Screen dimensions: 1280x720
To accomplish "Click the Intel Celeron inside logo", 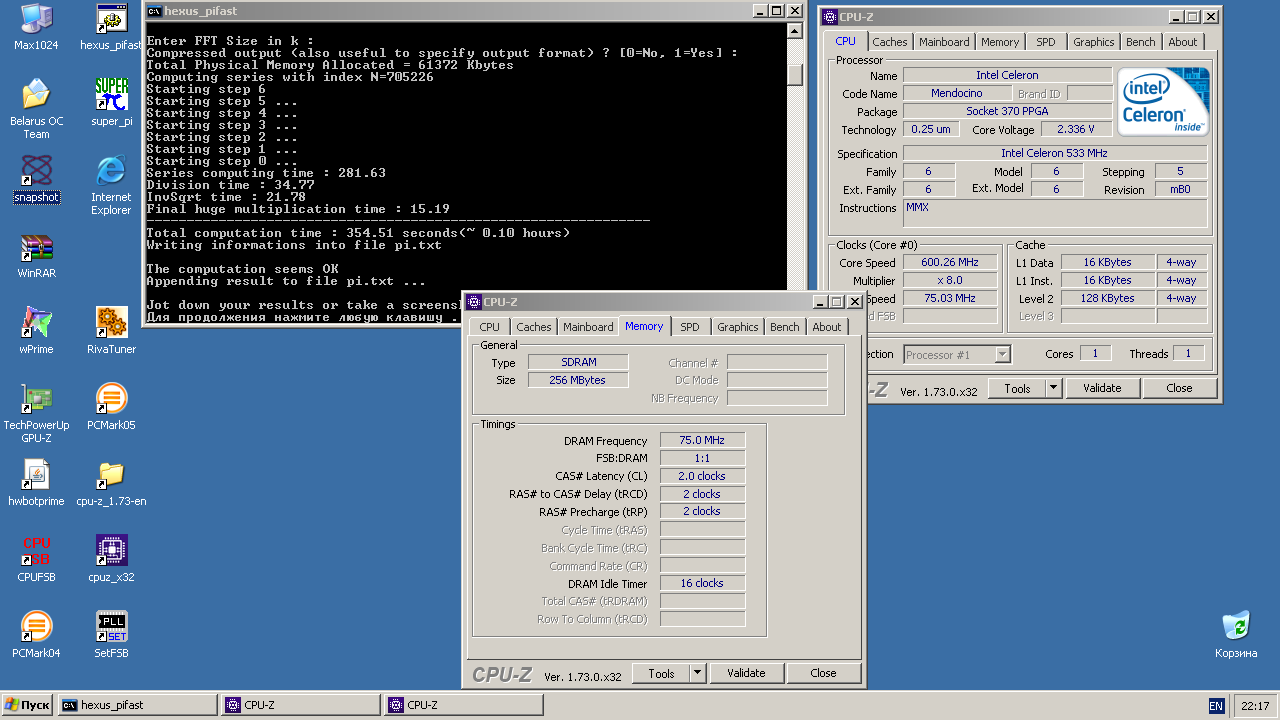I will [1163, 102].
